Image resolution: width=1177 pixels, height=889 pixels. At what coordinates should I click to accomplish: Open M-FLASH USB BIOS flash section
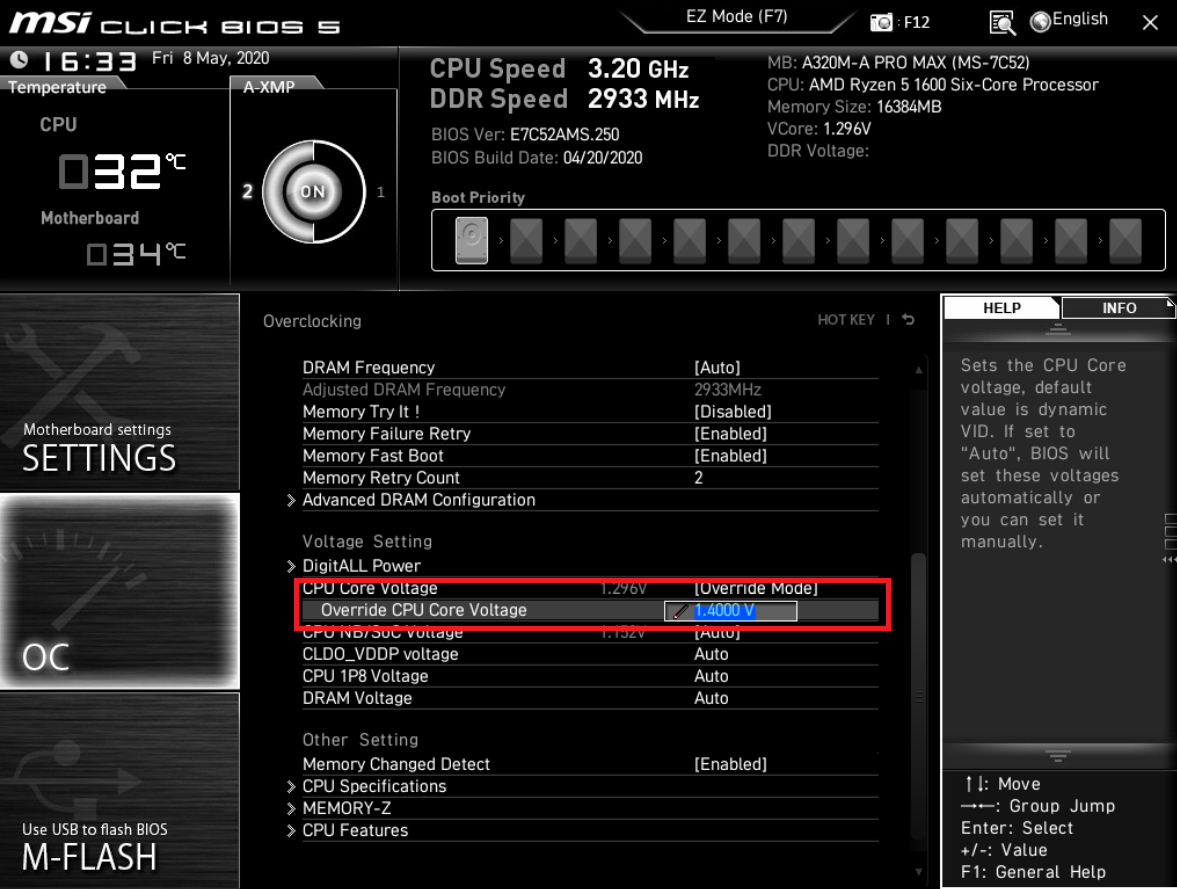click(x=120, y=791)
